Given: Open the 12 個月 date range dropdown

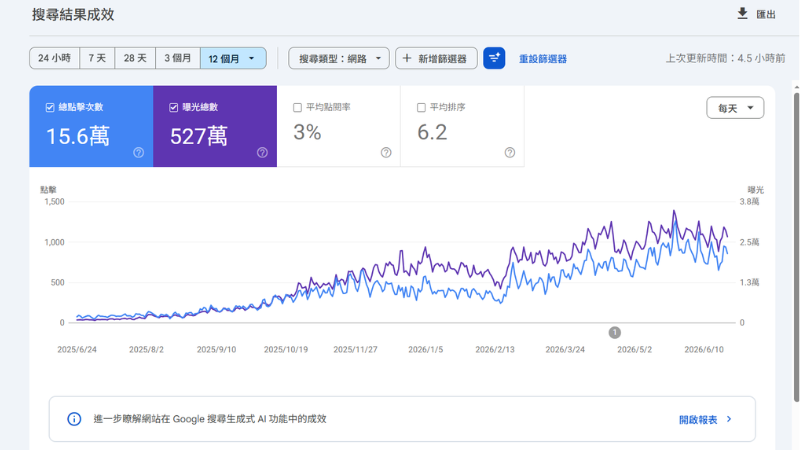Looking at the screenshot, I should click(233, 58).
